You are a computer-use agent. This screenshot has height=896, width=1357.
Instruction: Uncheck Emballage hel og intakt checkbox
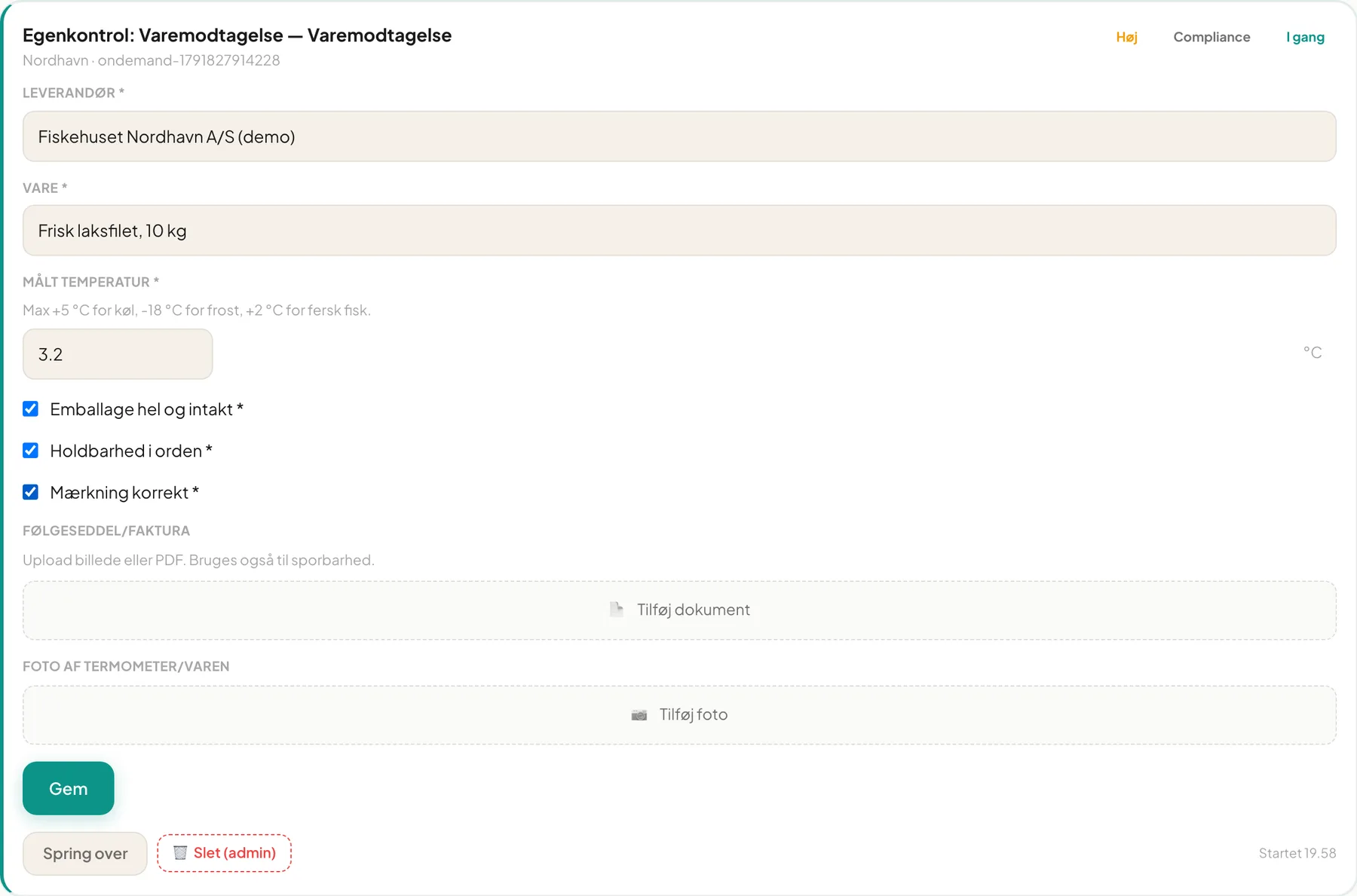tap(31, 408)
